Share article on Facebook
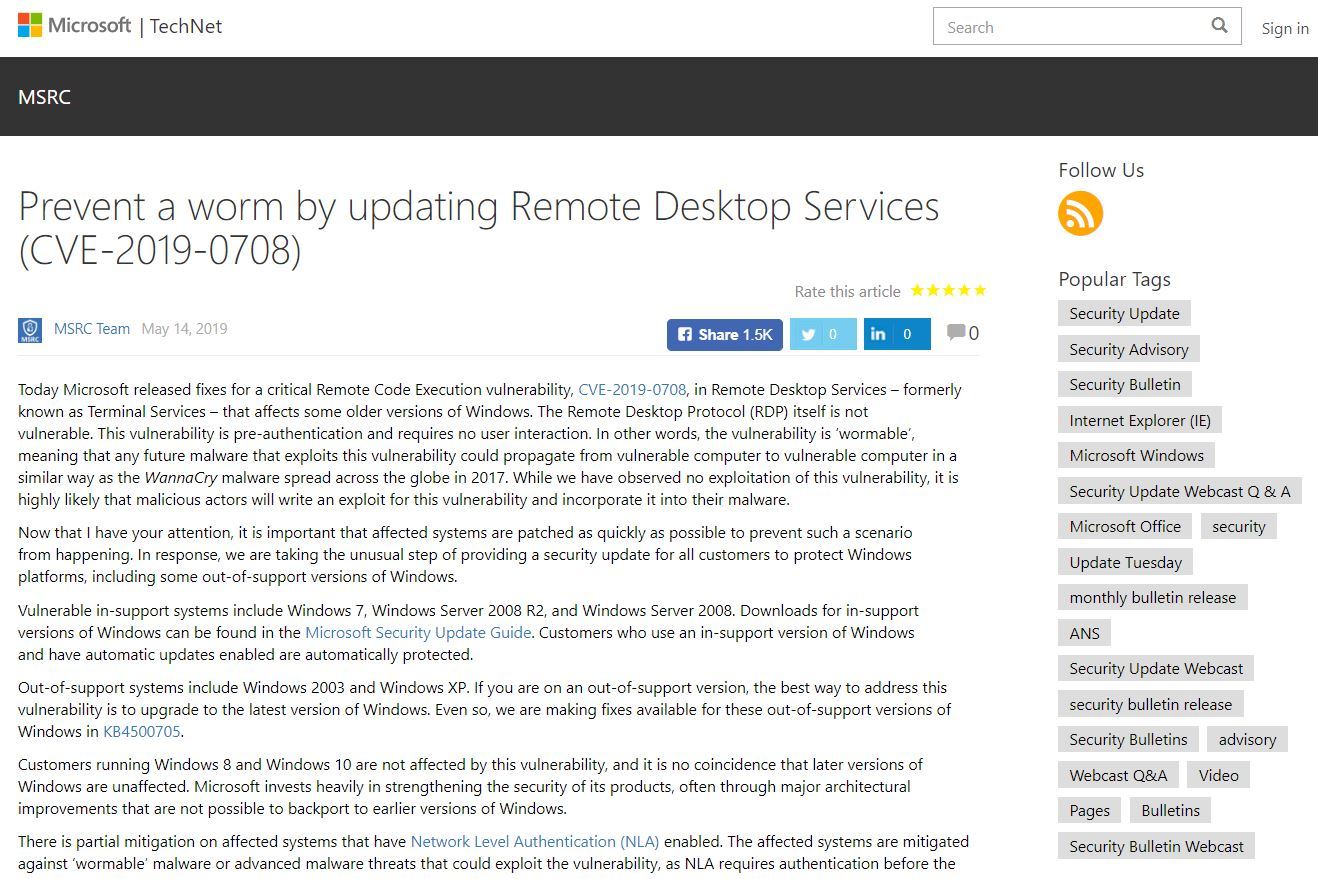This screenshot has height=879, width=1318. click(x=725, y=334)
